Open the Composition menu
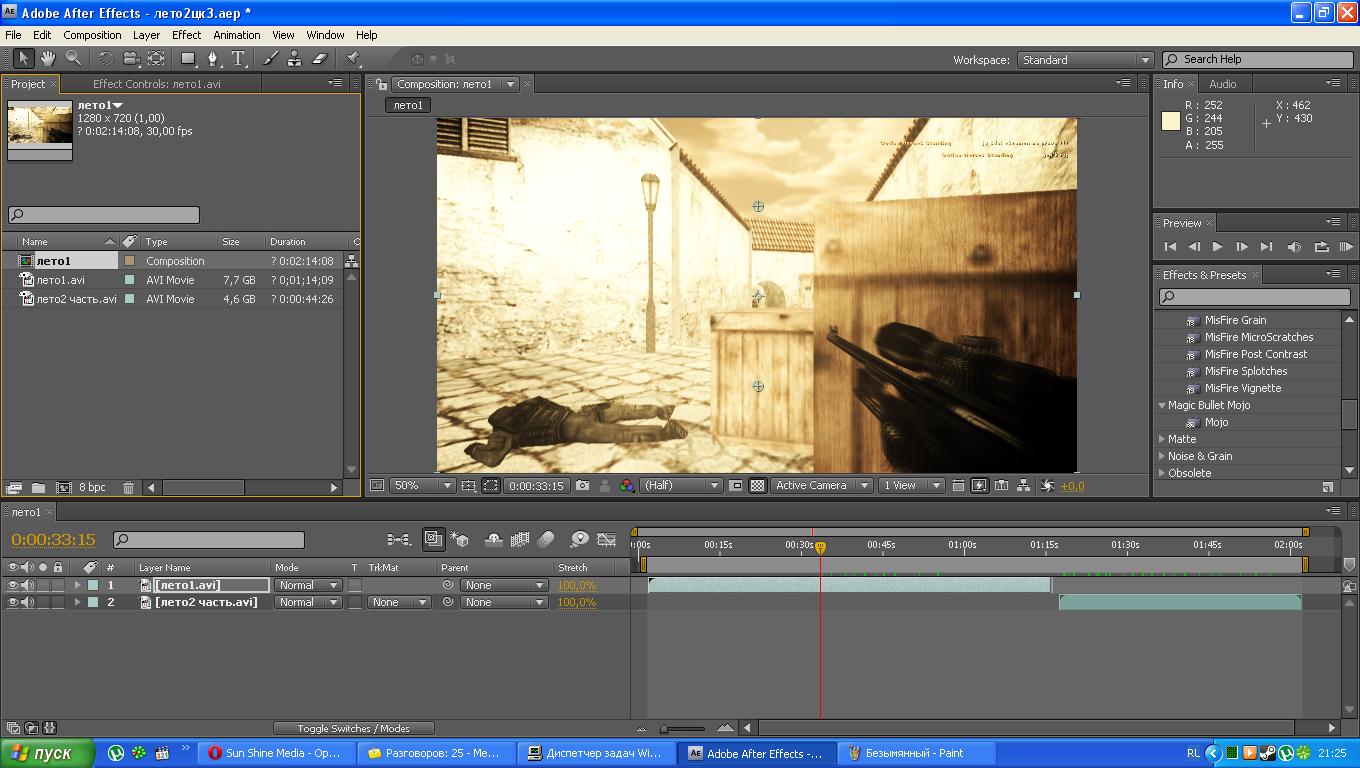Image resolution: width=1360 pixels, height=768 pixels. tap(92, 34)
